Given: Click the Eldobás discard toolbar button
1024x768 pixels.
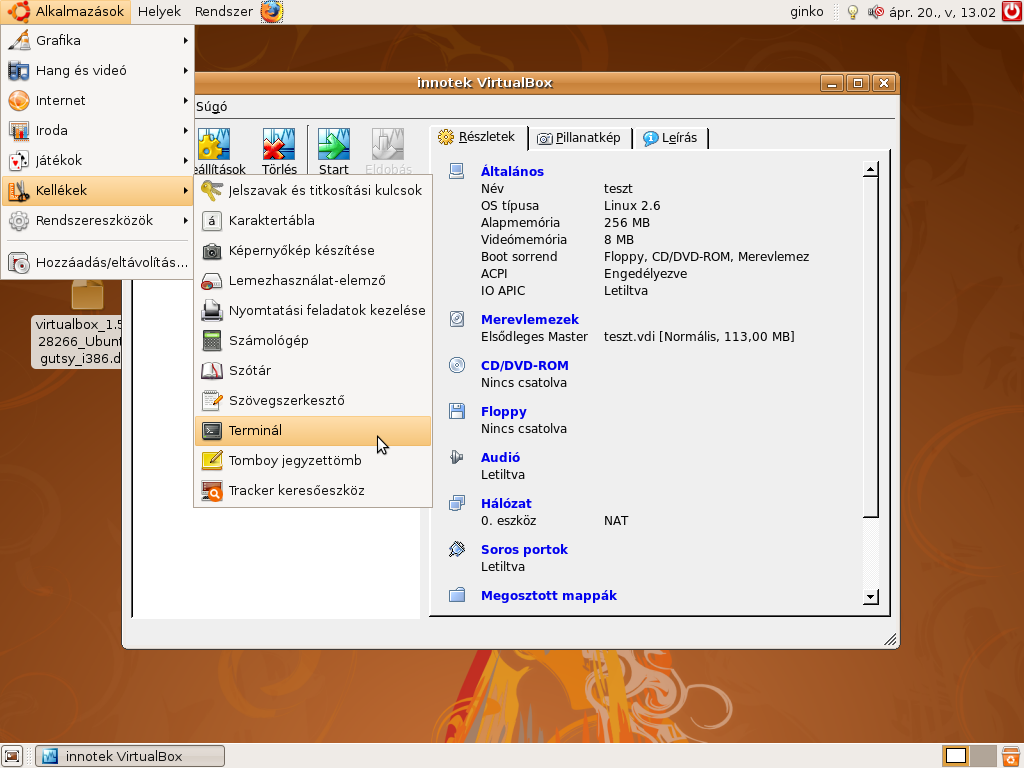Looking at the screenshot, I should click(x=389, y=152).
